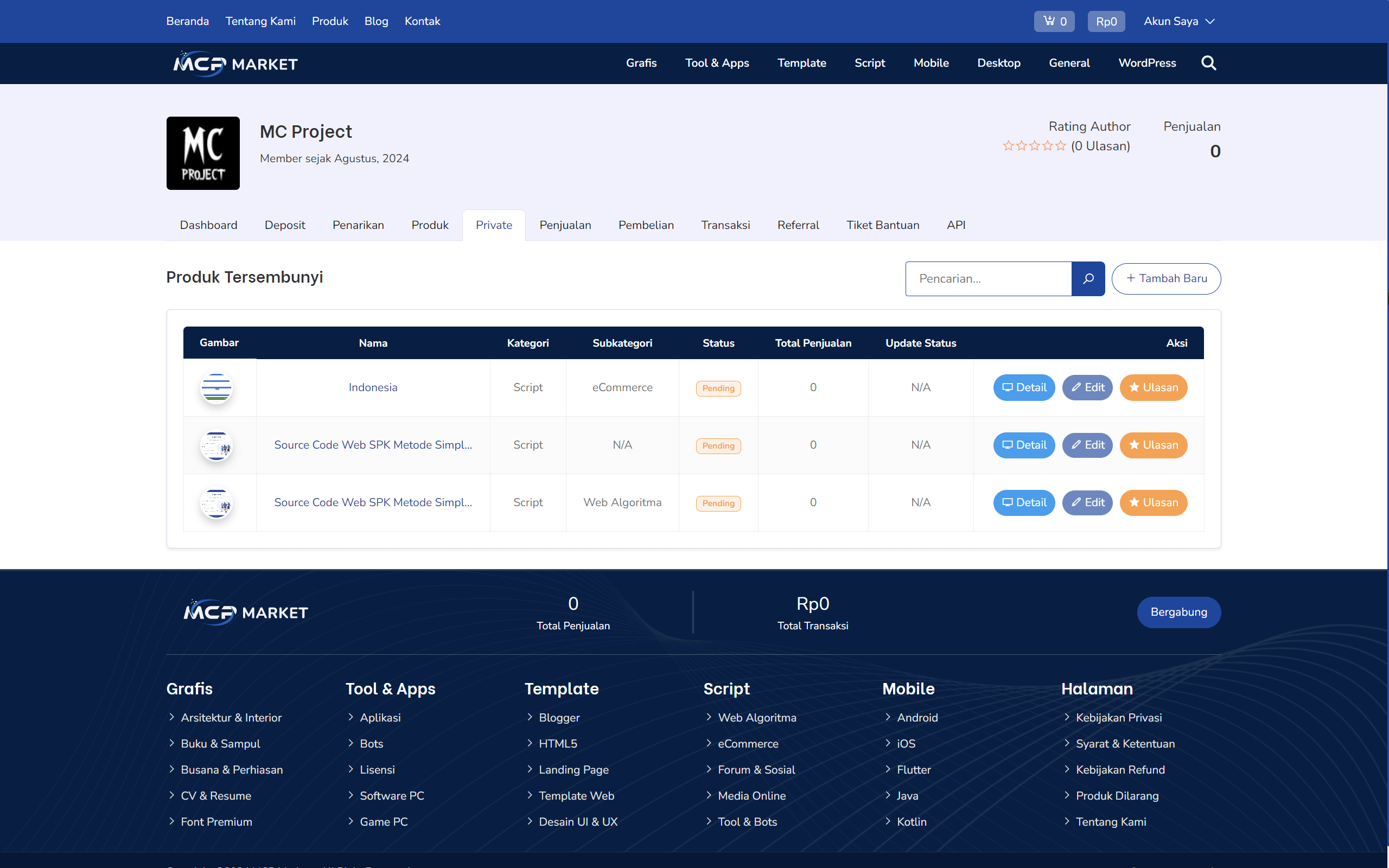1389x868 pixels.
Task: Click the MCP Market logo
Action: click(234, 63)
